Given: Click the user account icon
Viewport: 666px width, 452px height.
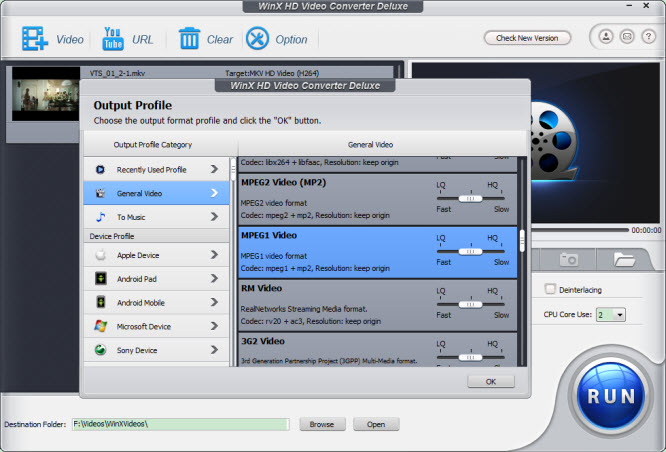Looking at the screenshot, I should click(606, 37).
